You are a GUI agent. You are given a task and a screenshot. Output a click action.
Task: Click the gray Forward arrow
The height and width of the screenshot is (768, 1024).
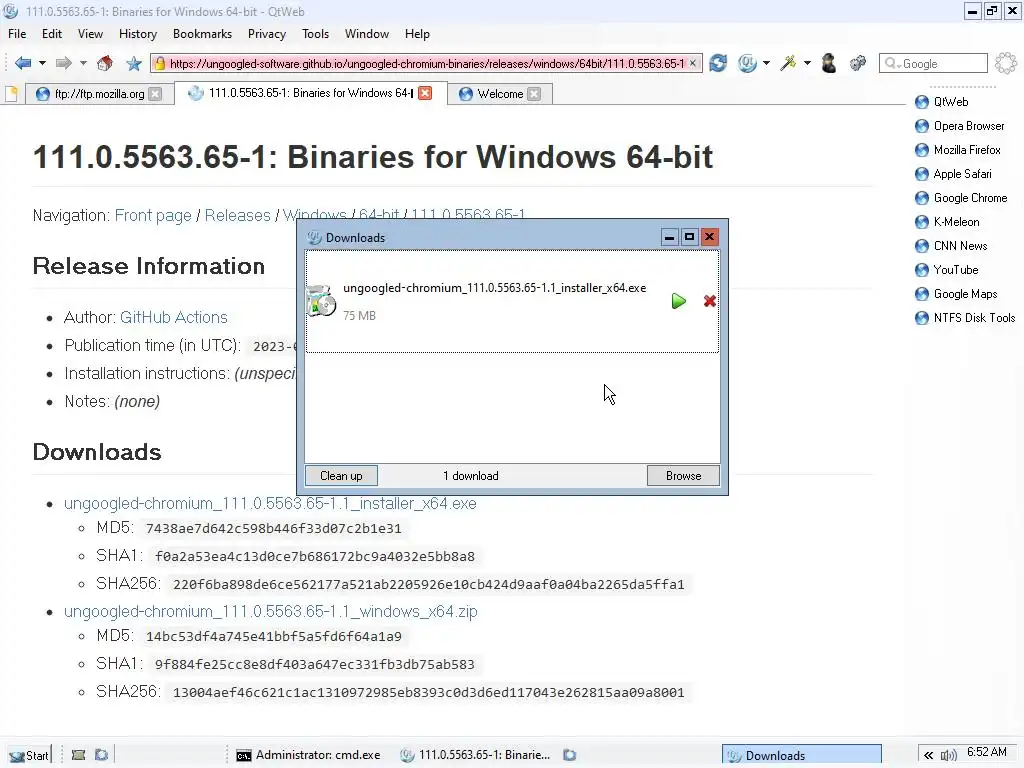[x=63, y=63]
